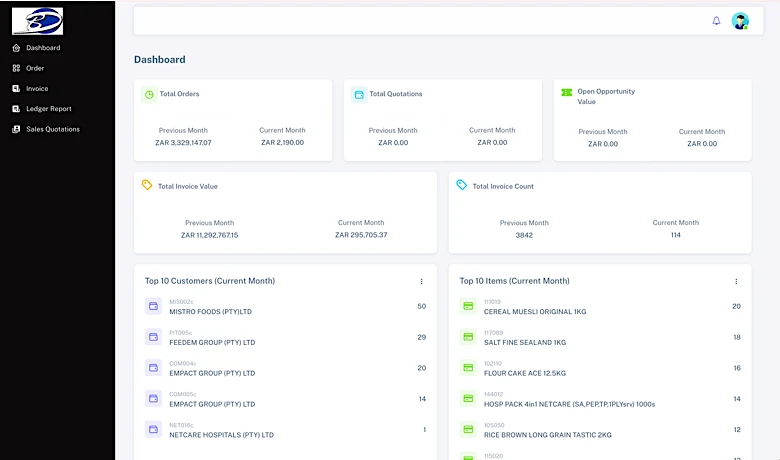This screenshot has height=460, width=780.
Task: Click the card icon beside SALT FINE SEALAND
Action: click(x=468, y=337)
